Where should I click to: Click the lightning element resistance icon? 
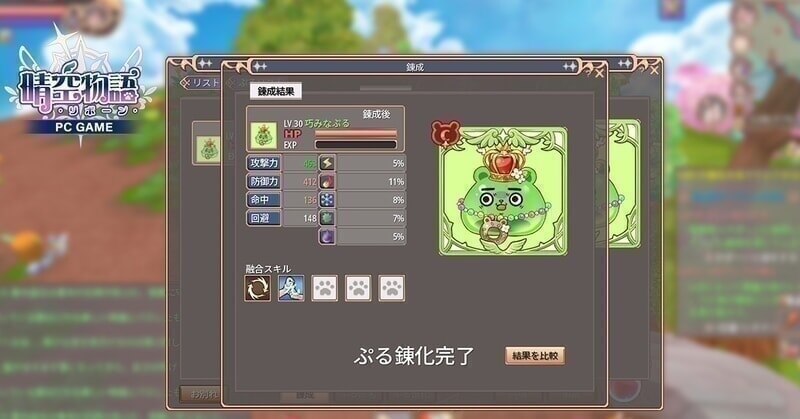(x=327, y=163)
